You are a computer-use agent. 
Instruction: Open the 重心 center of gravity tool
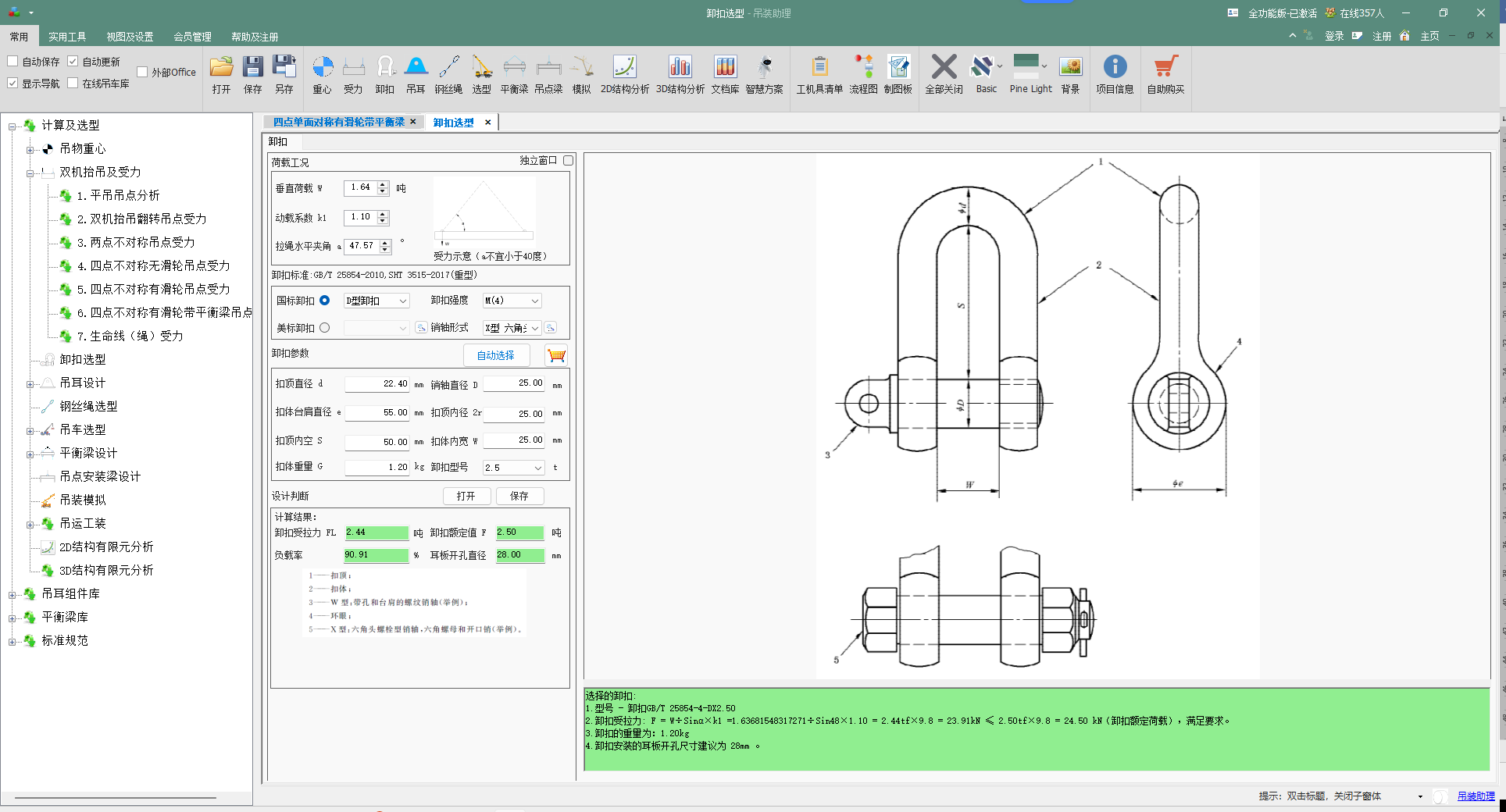click(323, 75)
